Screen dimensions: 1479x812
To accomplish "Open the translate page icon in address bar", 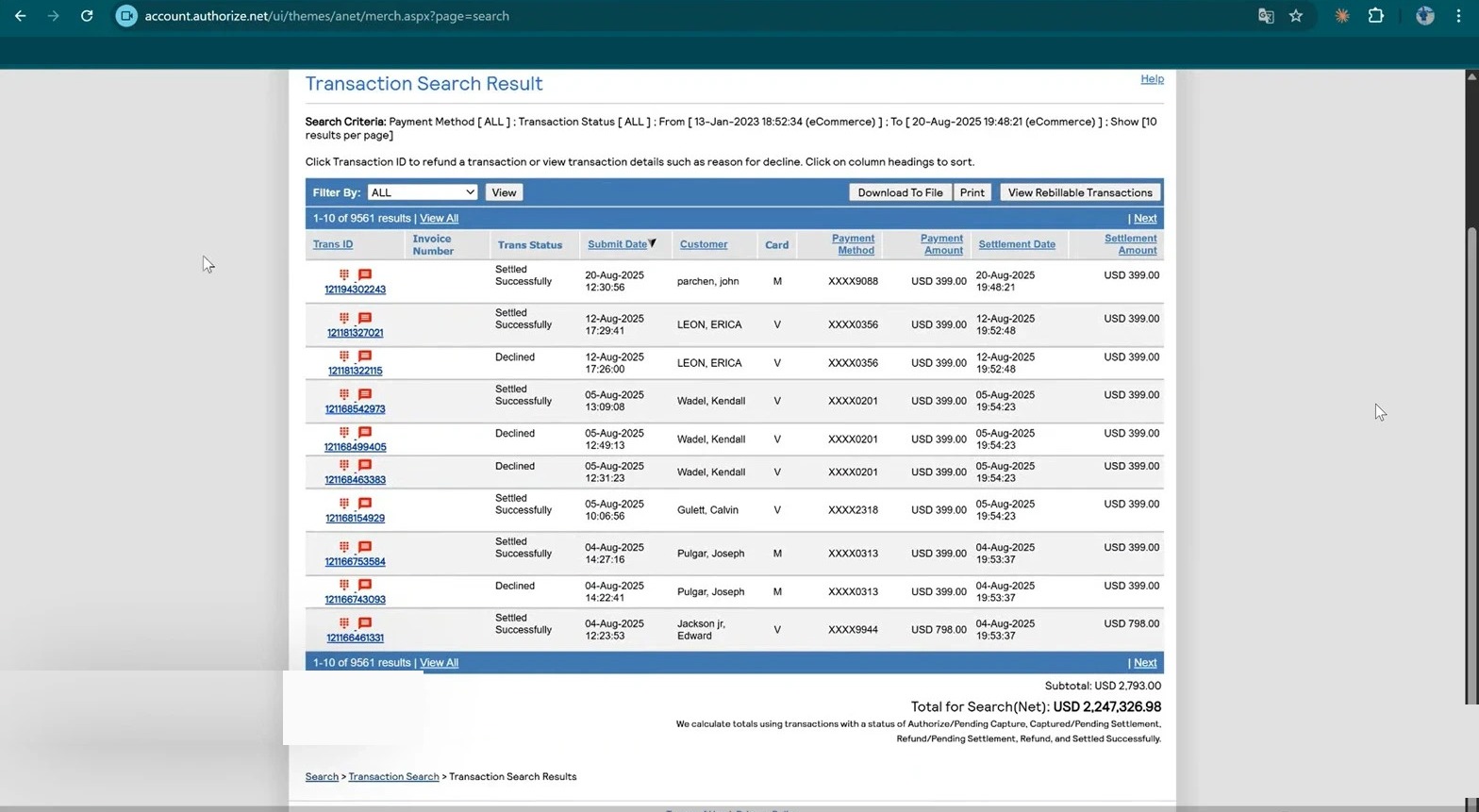I will point(1266,16).
